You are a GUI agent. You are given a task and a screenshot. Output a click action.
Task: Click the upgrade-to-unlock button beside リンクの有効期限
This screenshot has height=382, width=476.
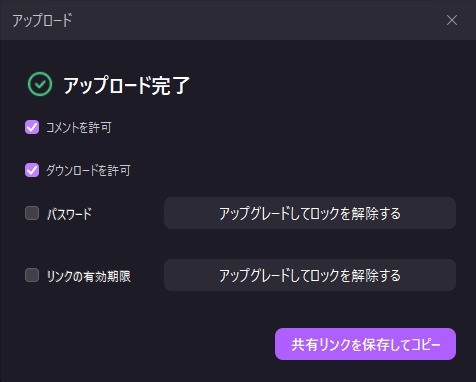(310, 275)
